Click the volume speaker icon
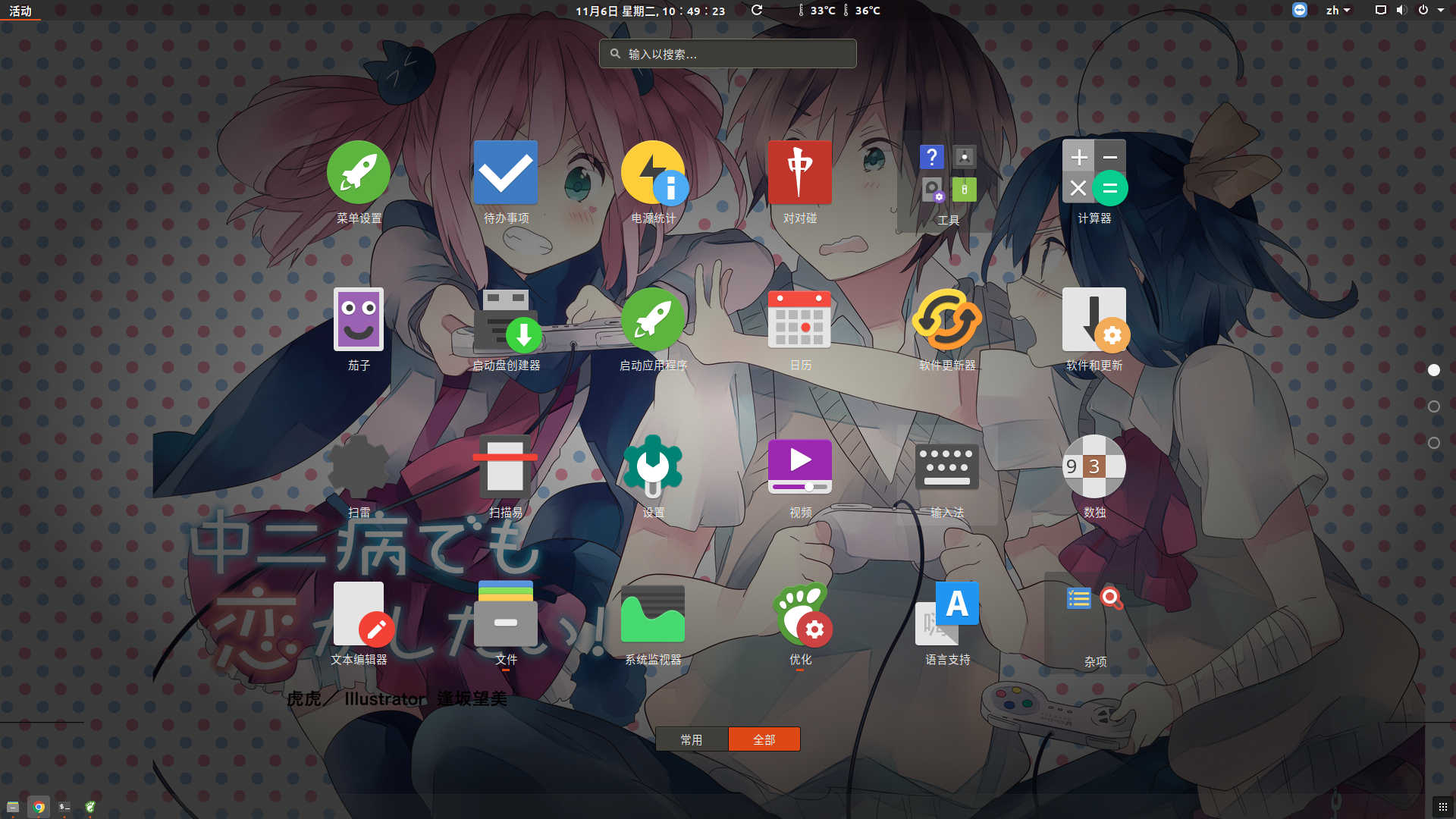1456x819 pixels. pos(1401,10)
